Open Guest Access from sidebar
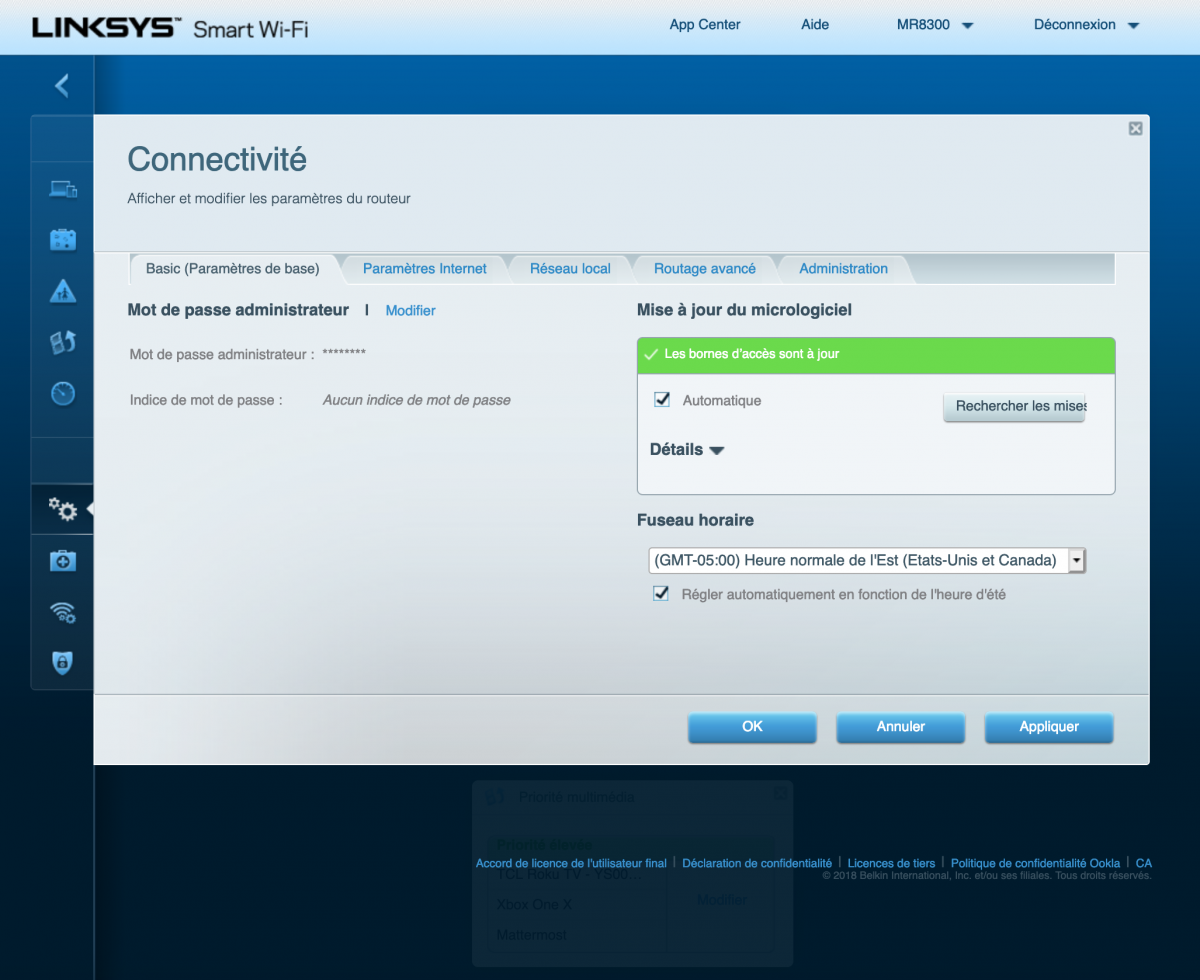This screenshot has height=980, width=1200. tap(63, 240)
